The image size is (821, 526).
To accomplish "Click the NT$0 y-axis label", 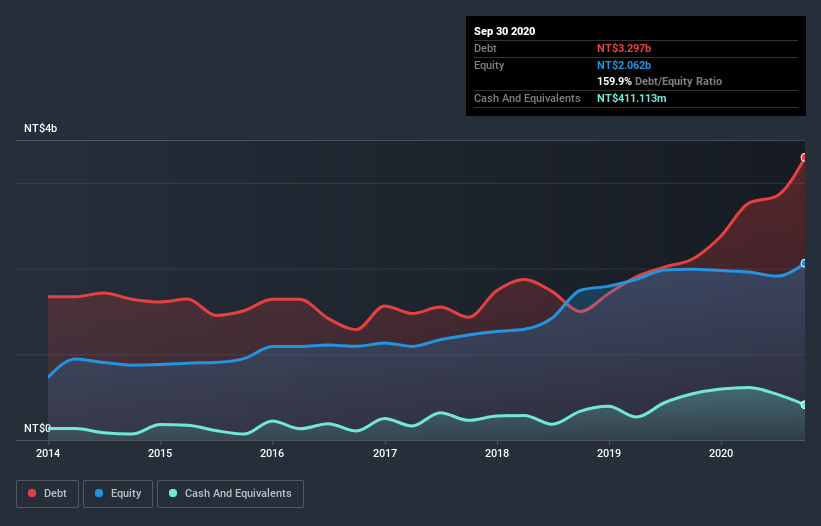I will 37,428.
